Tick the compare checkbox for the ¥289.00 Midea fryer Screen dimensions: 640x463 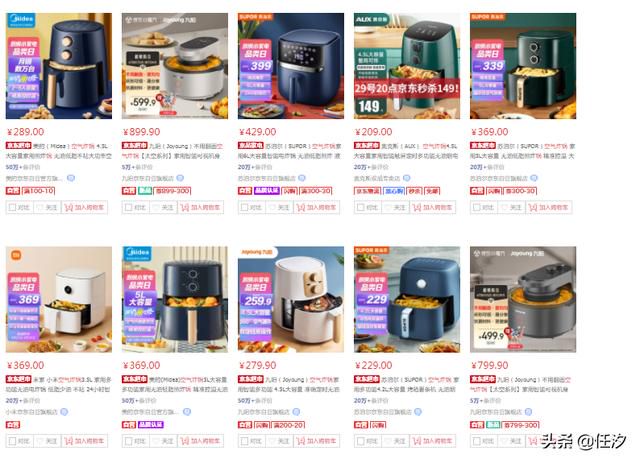pos(12,207)
